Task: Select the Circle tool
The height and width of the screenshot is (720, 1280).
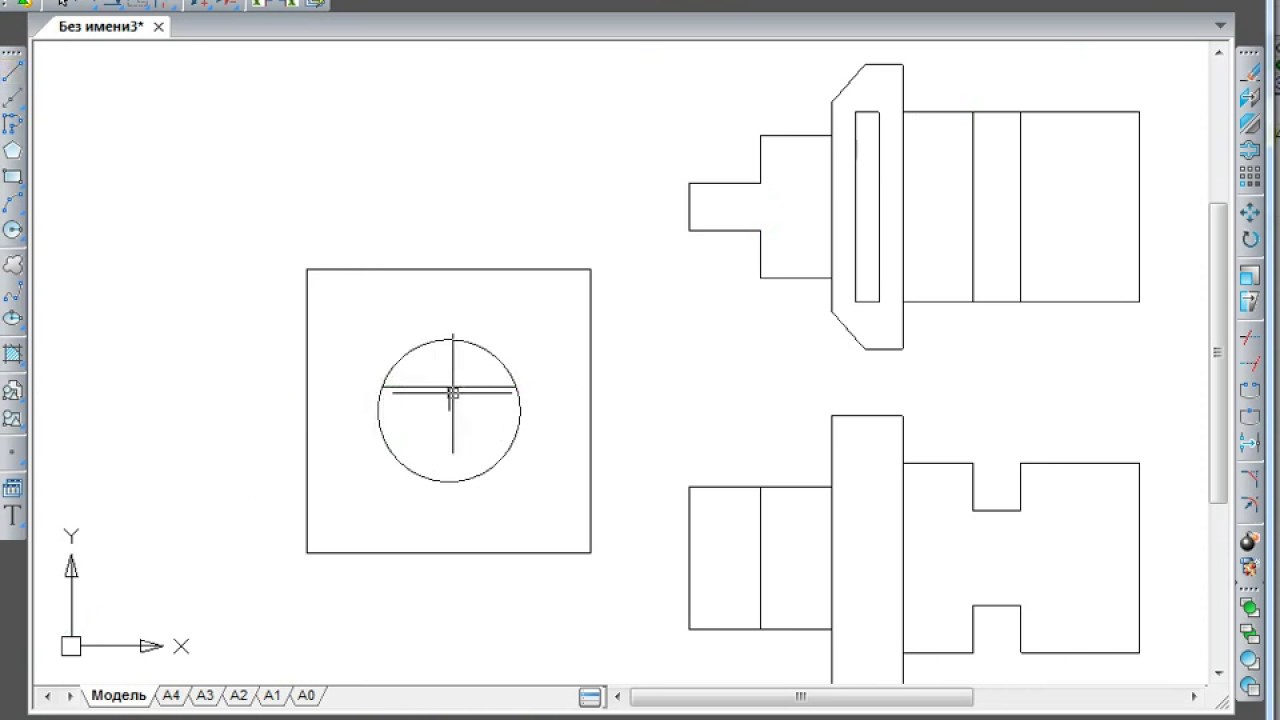Action: [x=12, y=229]
